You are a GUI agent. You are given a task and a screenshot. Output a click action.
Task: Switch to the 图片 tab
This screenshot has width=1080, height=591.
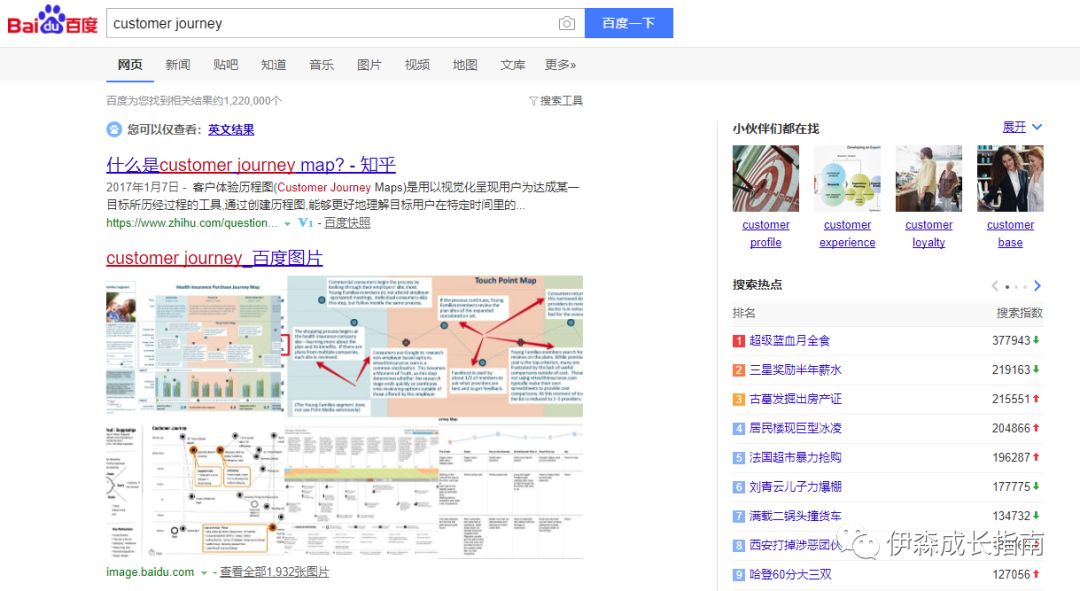click(x=369, y=65)
